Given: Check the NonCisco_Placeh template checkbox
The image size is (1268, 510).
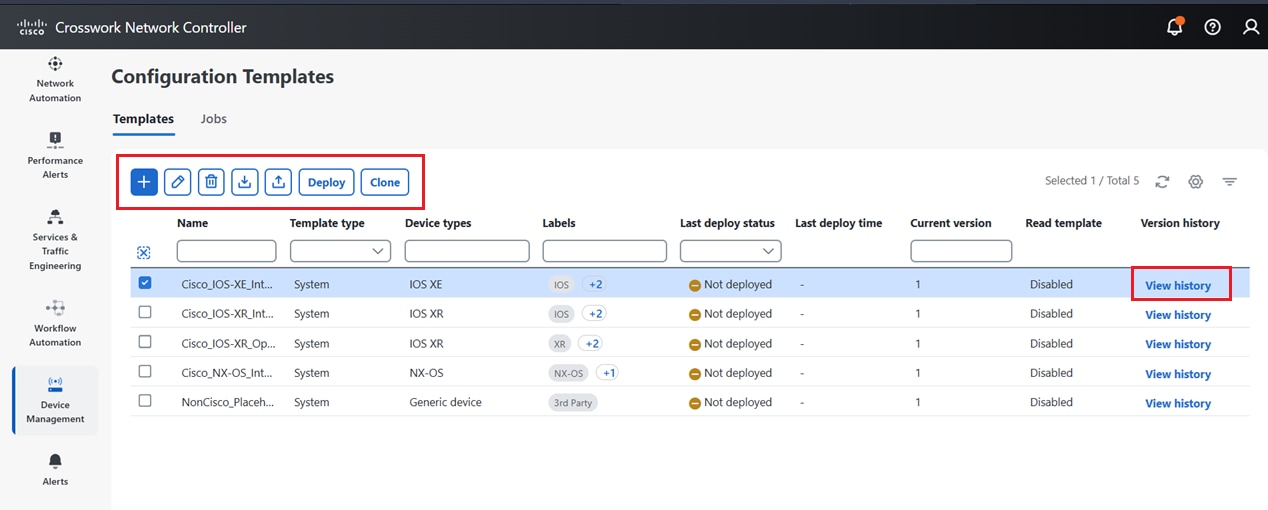Looking at the screenshot, I should pos(145,401).
